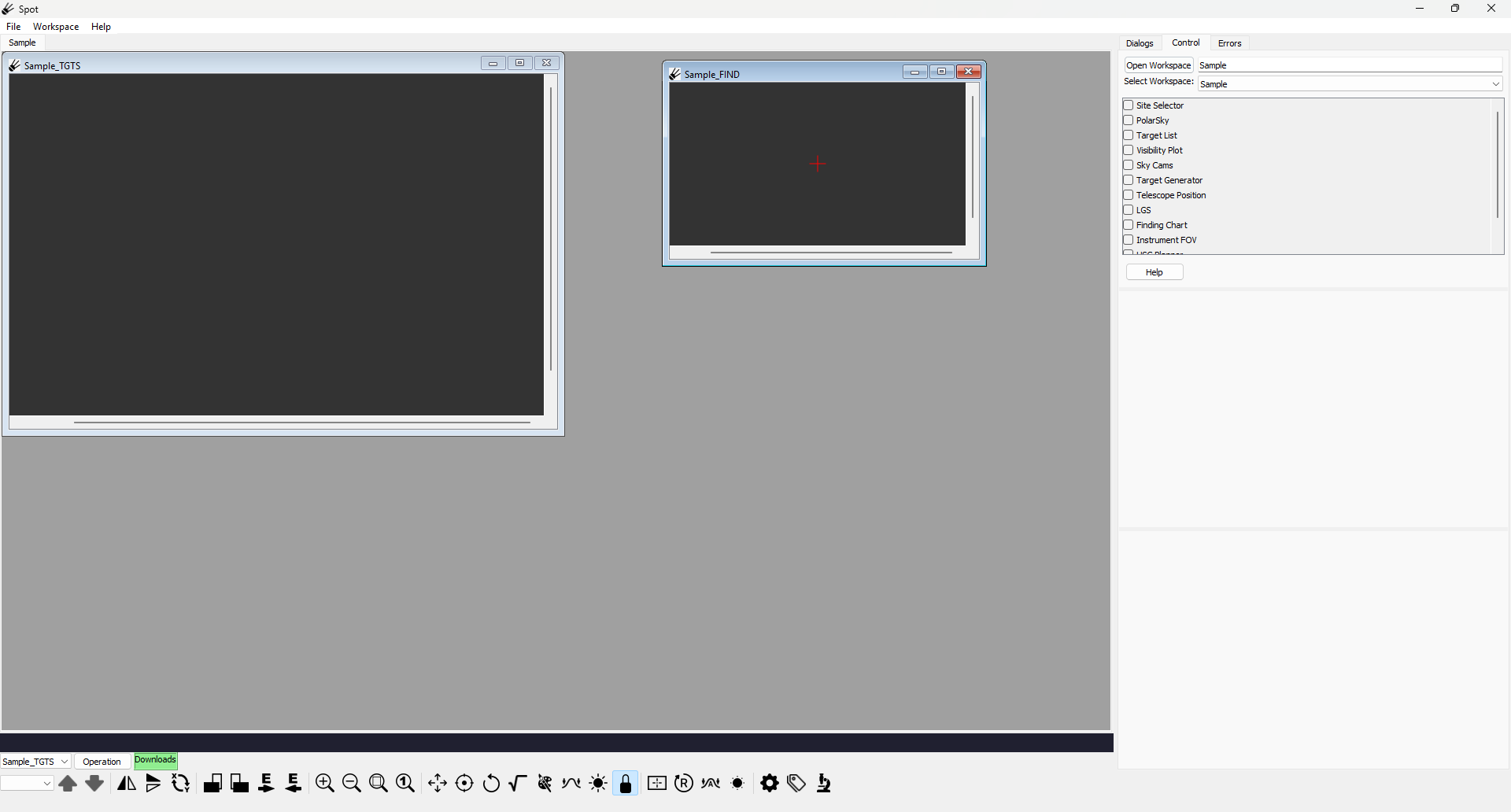The width and height of the screenshot is (1511, 812).
Task: Click the orient icon with square at top-left
Action: pos(239,784)
